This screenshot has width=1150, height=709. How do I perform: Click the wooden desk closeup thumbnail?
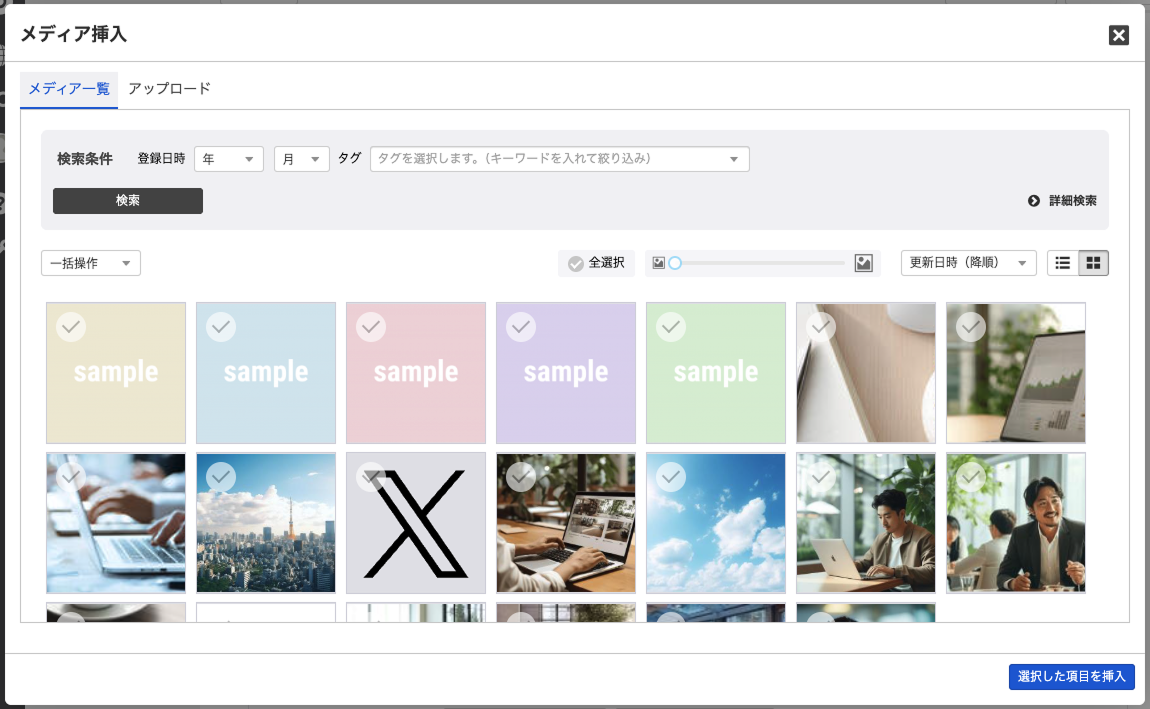tap(866, 372)
